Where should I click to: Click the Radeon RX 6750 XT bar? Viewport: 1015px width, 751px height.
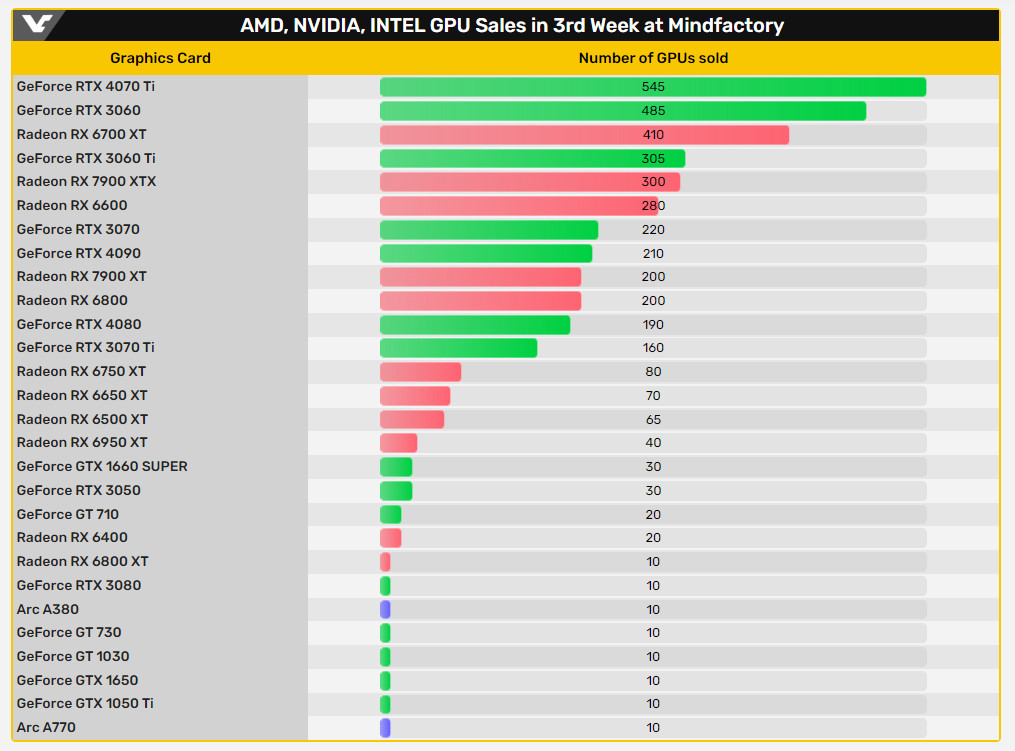pos(420,372)
